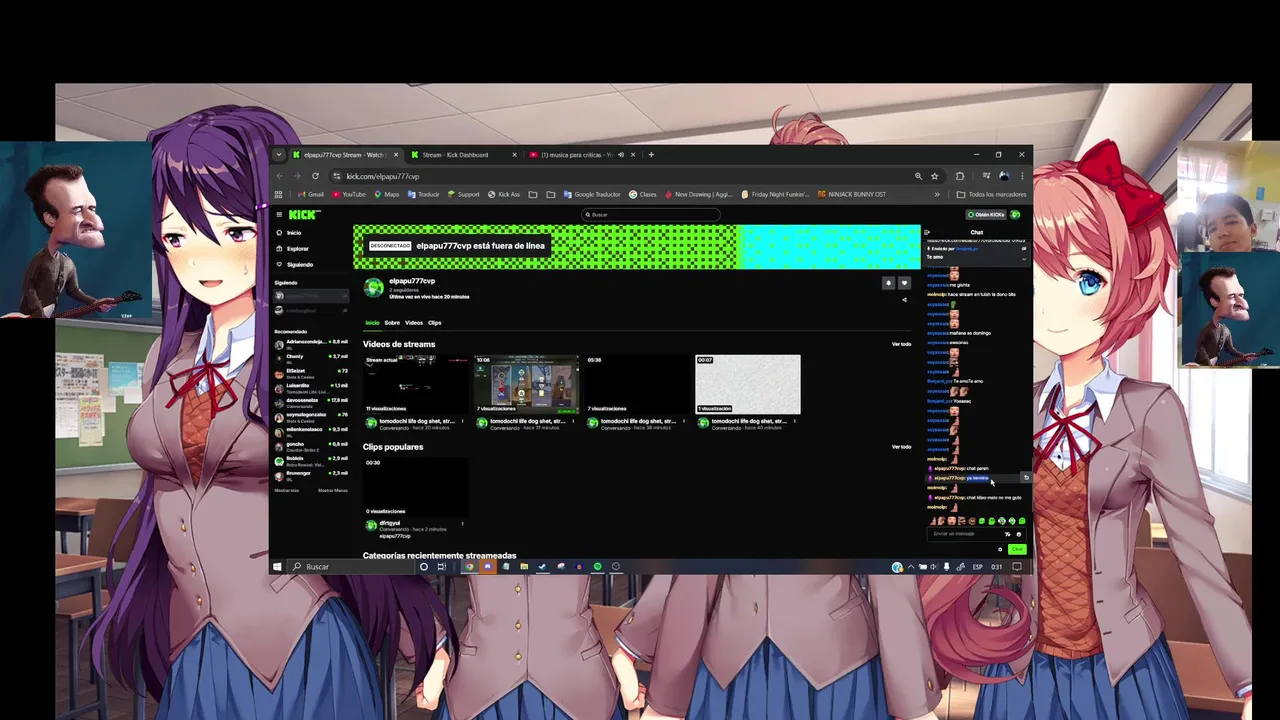
Task: Bookmark this page with the star icon
Action: (x=935, y=176)
